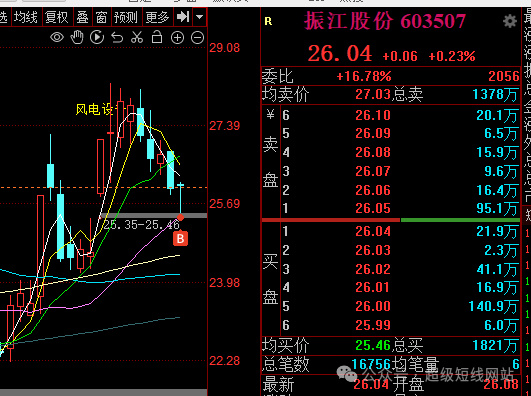
Task: Open the 复权 toolbar item
Action: click(57, 17)
